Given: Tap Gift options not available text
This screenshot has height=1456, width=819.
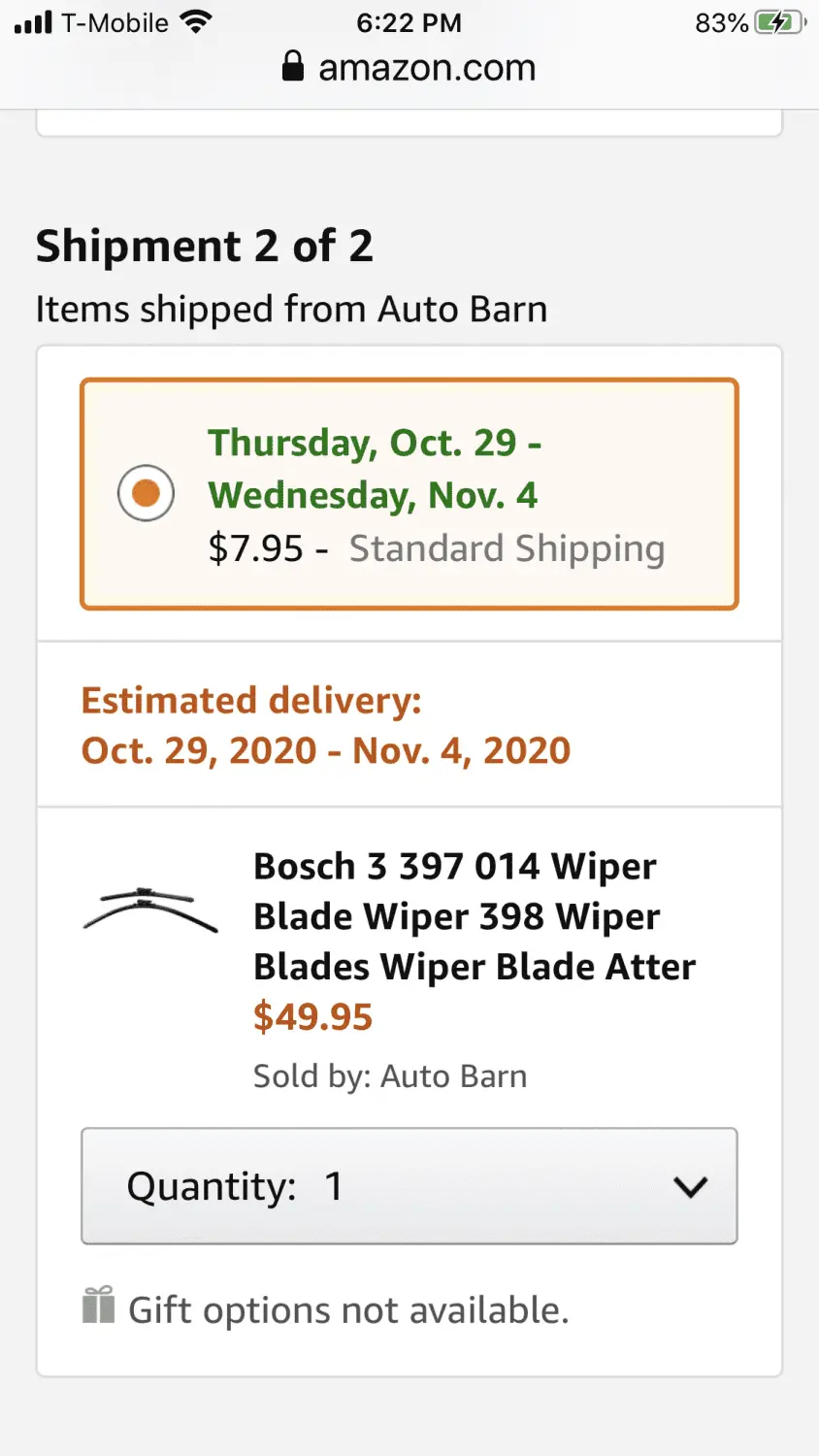Looking at the screenshot, I should coord(348,1309).
